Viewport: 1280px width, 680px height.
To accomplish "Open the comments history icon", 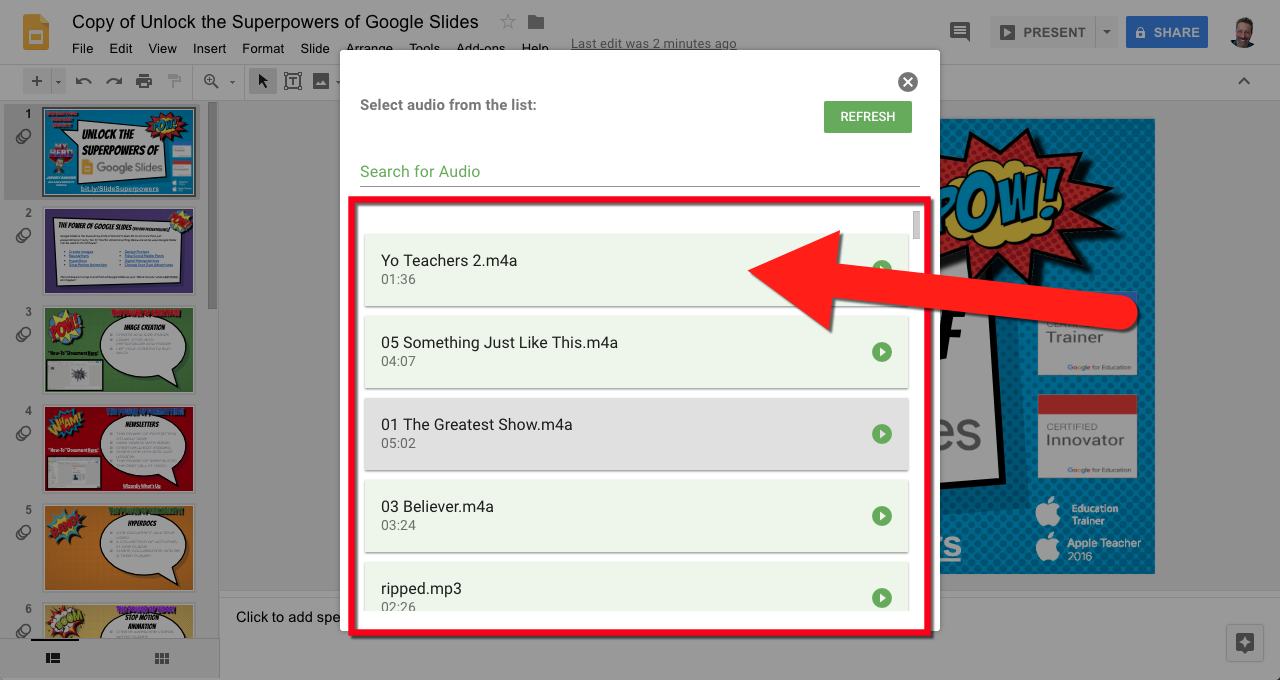I will 960,32.
